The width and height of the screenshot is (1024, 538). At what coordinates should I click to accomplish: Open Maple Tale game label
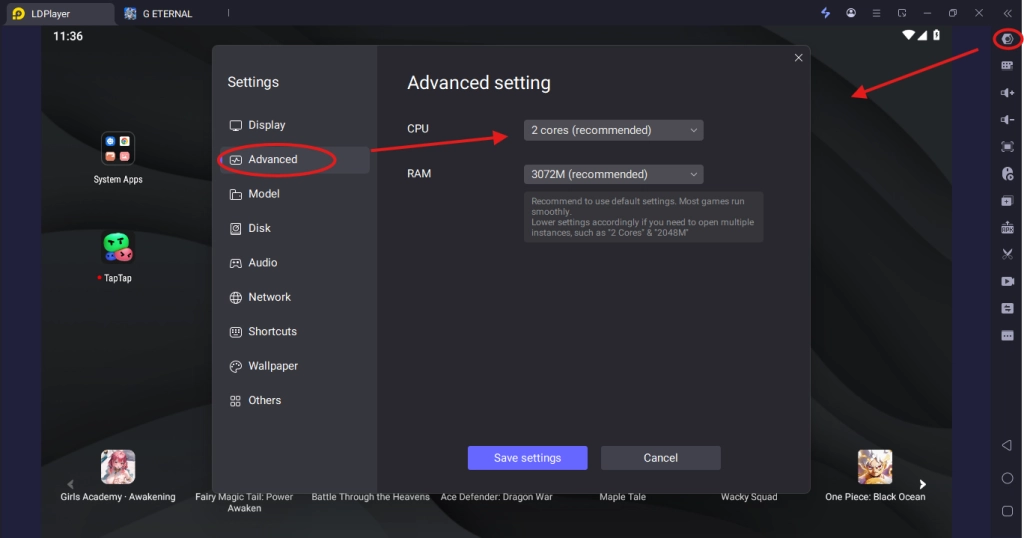(622, 497)
